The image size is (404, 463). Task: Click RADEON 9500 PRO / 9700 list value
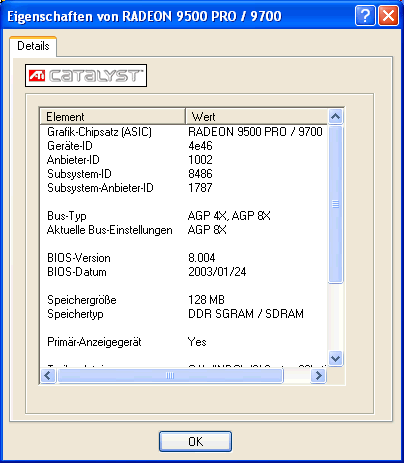(255, 132)
